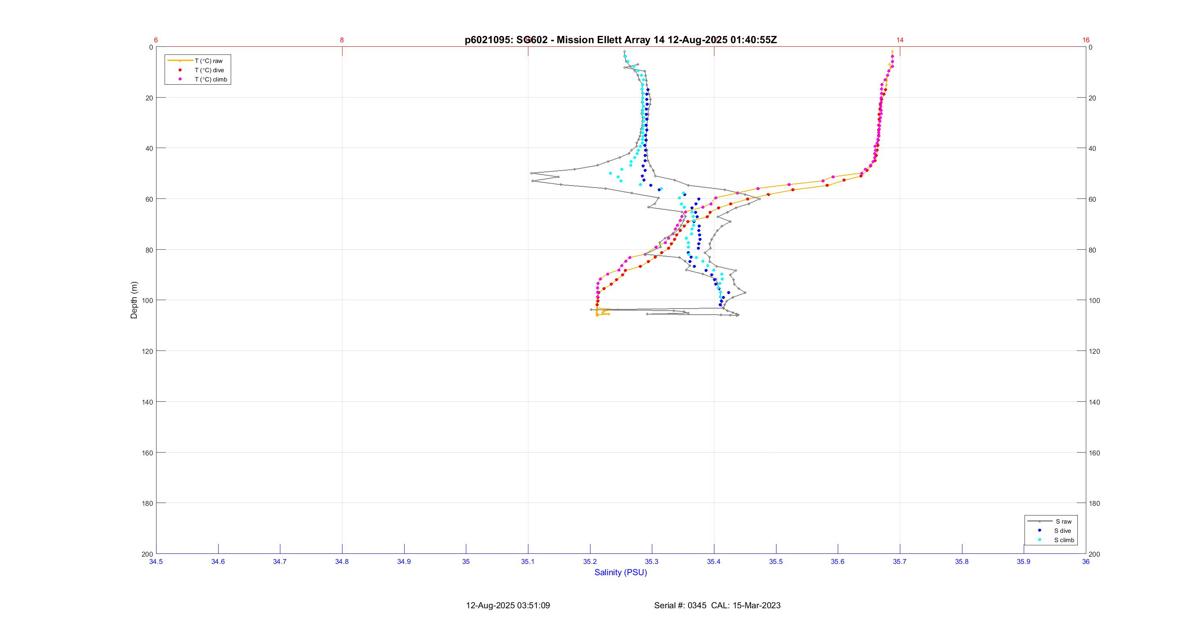Click left depth axis tick label 80
This screenshot has width=1200, height=622.
(x=148, y=250)
